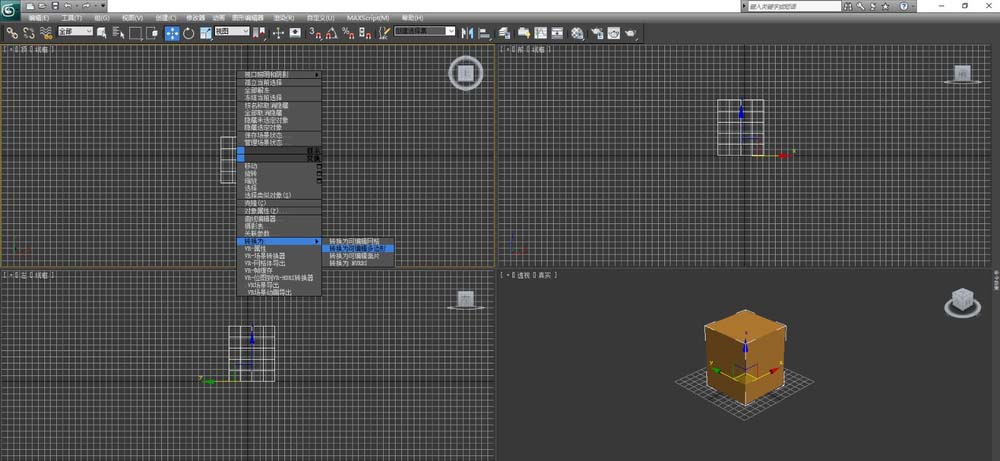The height and width of the screenshot is (461, 1000).
Task: Open the named selection sets dropdown
Action: (x=424, y=32)
